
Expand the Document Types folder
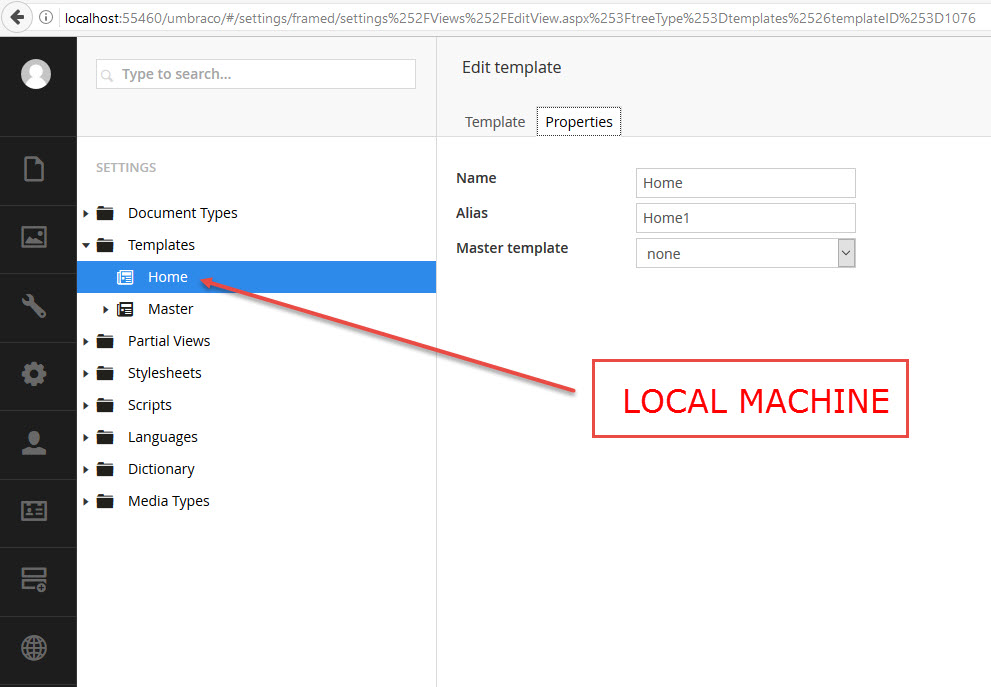click(x=86, y=213)
